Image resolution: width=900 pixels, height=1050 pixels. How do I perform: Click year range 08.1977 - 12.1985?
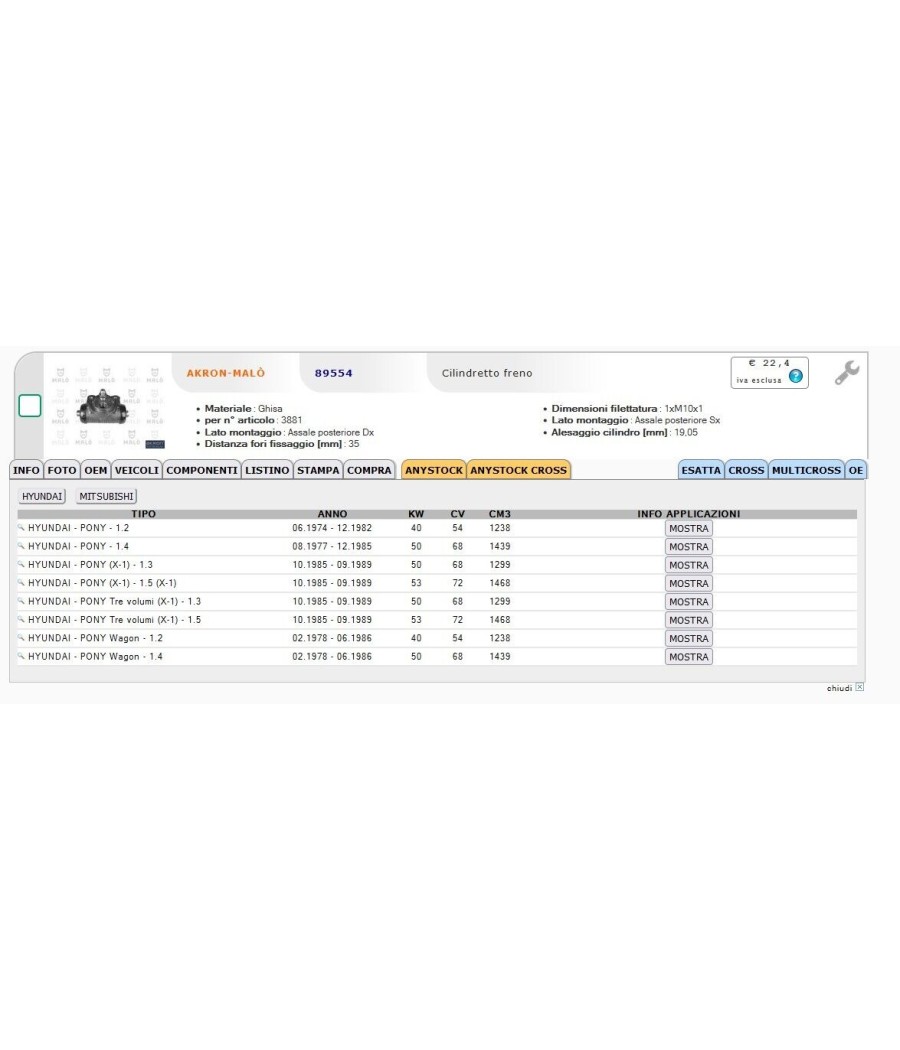[x=332, y=546]
